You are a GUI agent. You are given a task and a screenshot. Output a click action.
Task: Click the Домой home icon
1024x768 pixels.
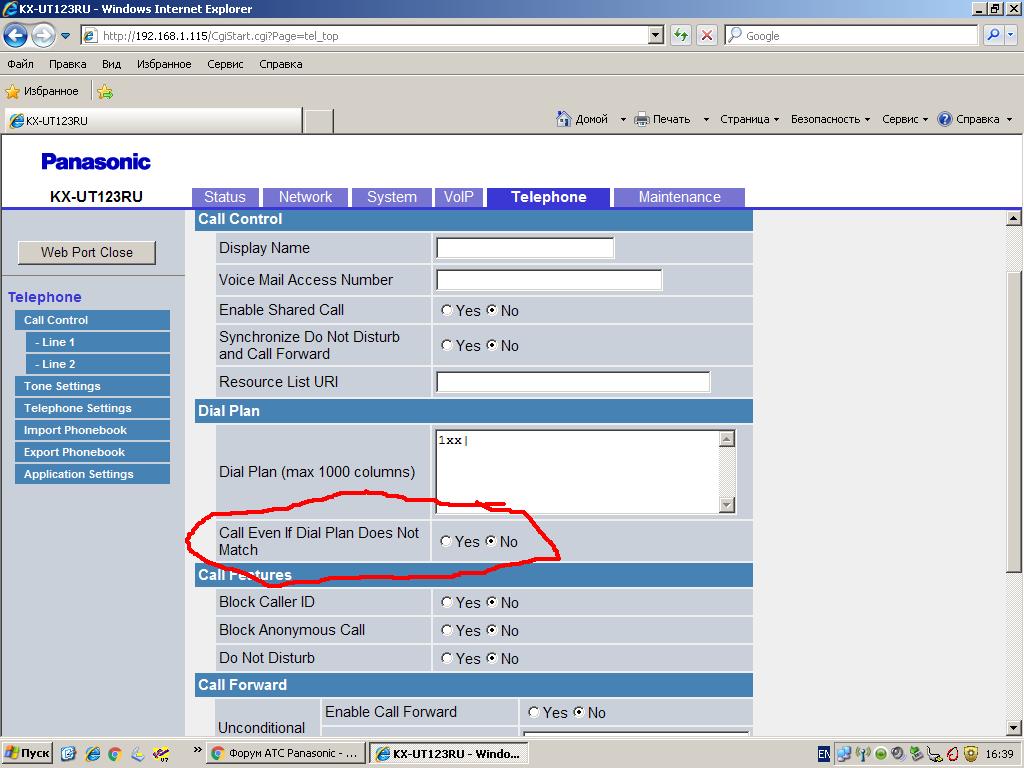564,119
